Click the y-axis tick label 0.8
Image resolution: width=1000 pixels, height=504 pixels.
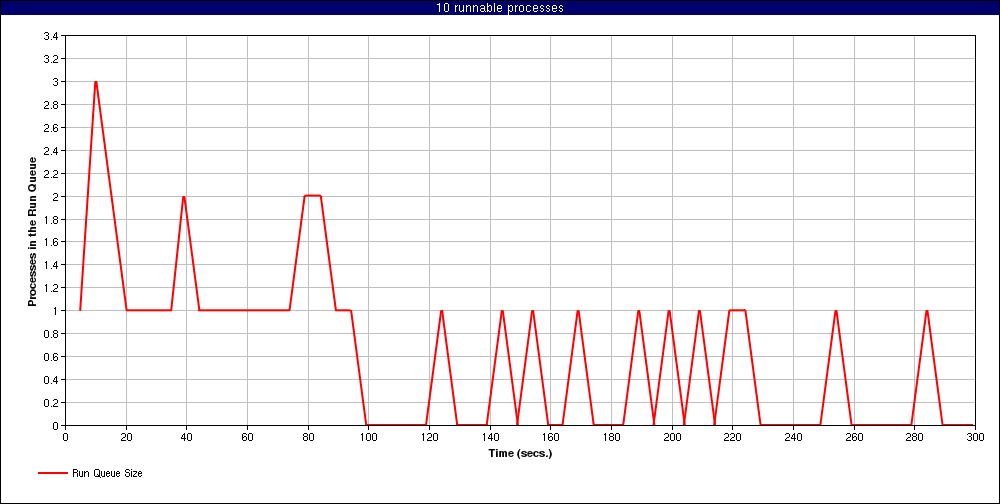click(51, 334)
